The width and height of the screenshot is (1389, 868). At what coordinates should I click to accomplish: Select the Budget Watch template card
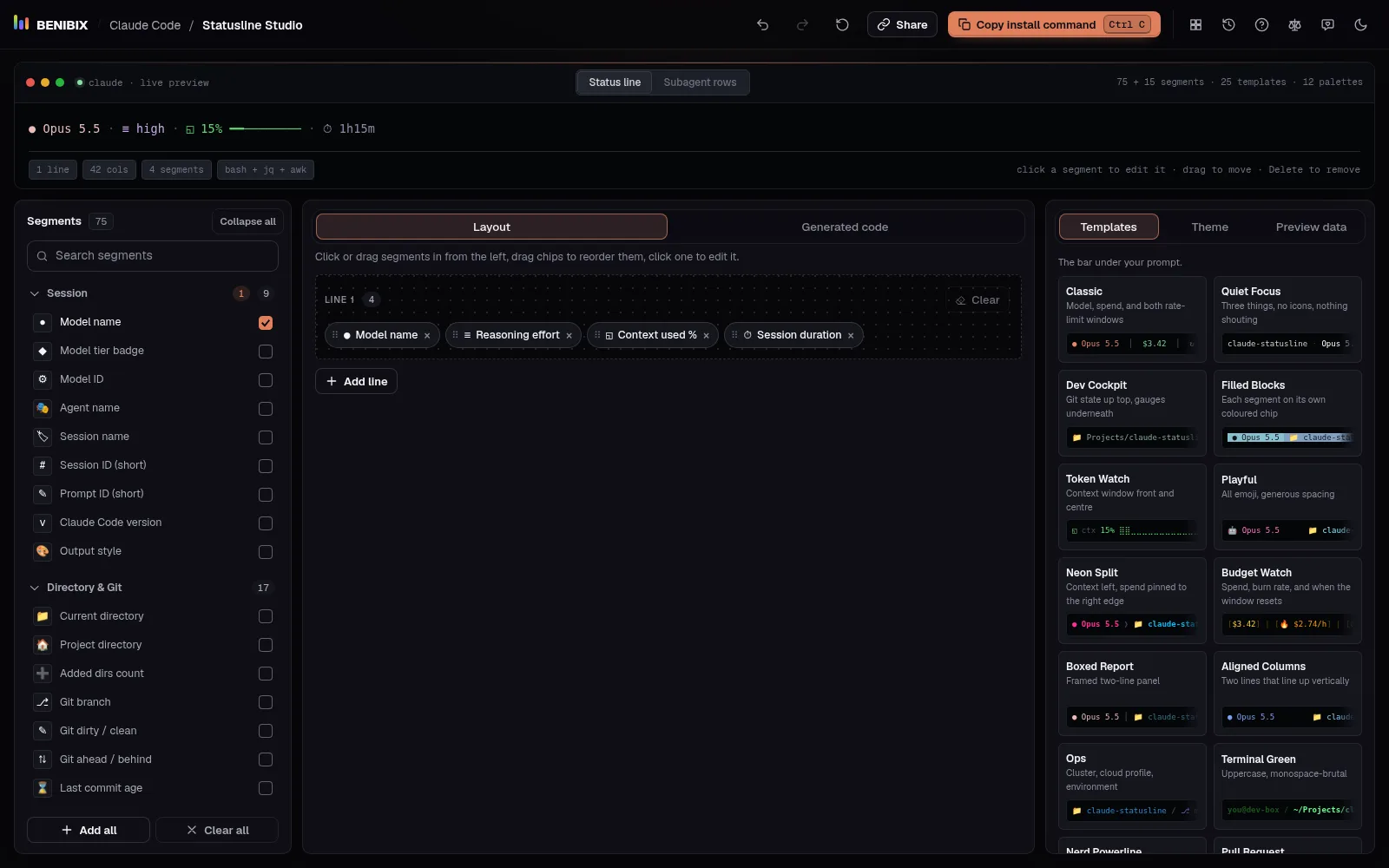1287,601
